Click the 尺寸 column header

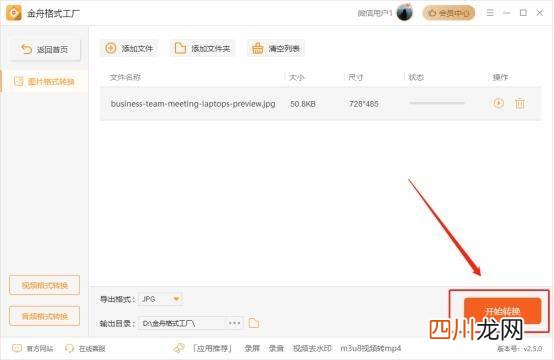coord(355,77)
